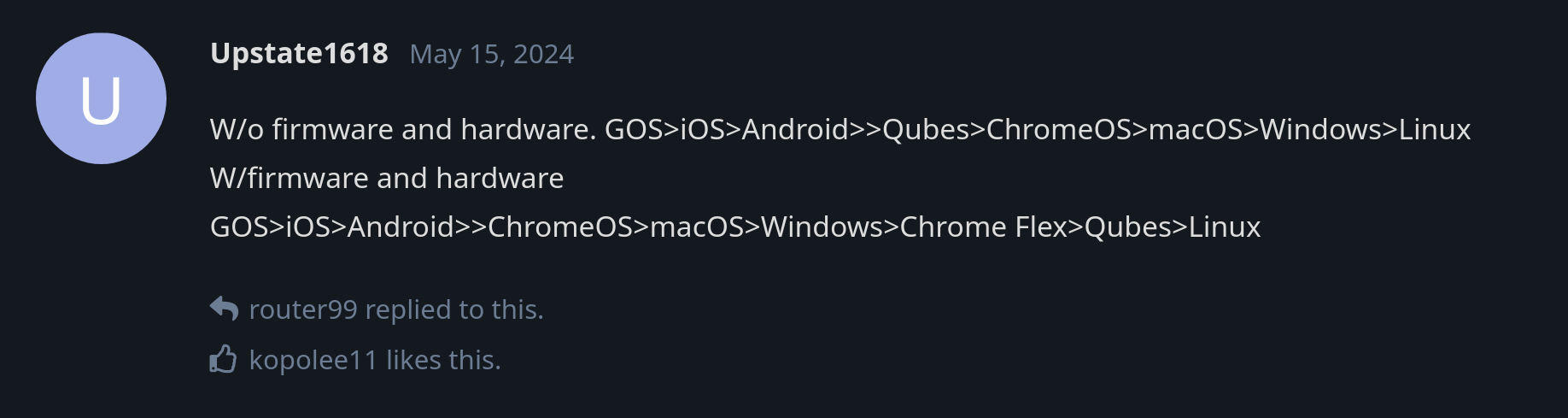Click macOS in the first ranking line
Viewport: 1568px width, 418px height.
(x=1196, y=130)
